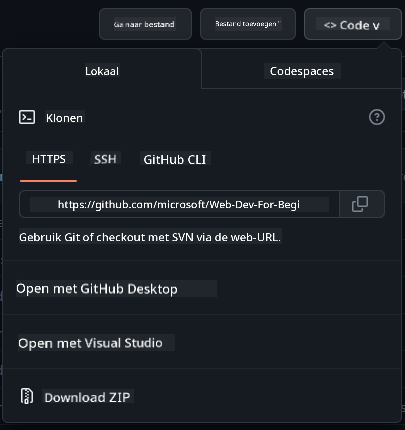405x430 pixels.
Task: Choose the GitHub CLI clone option
Action: coord(175,160)
